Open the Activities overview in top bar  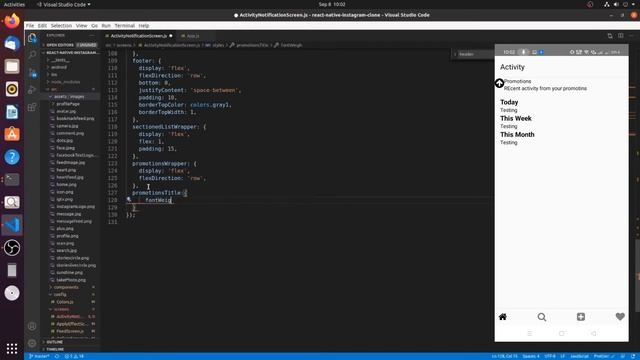point(14,4)
